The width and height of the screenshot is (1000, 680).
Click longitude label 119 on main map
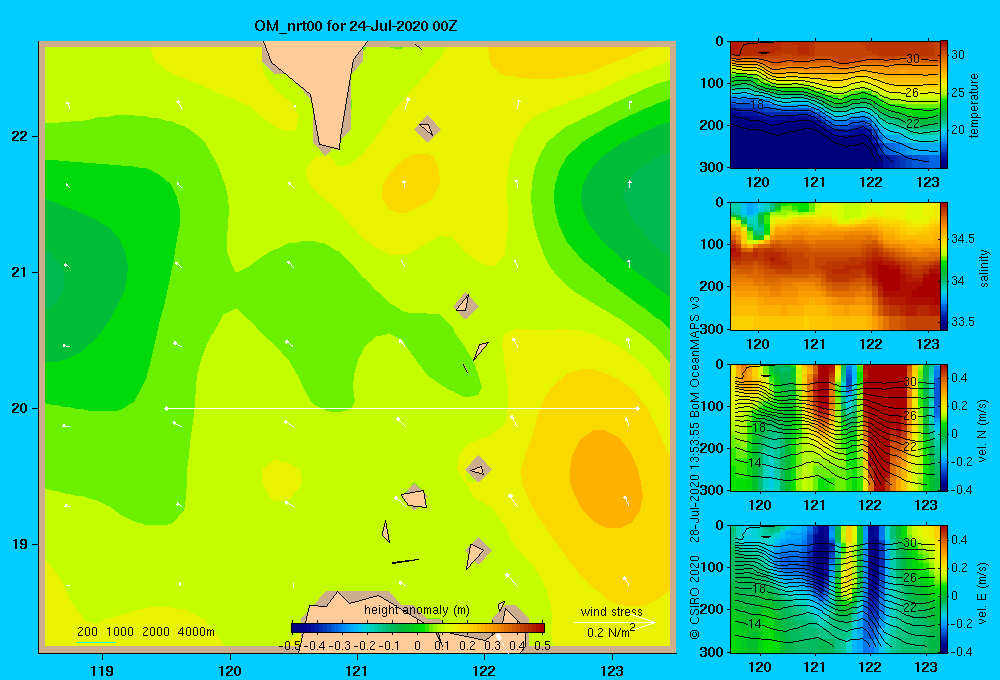103,670
